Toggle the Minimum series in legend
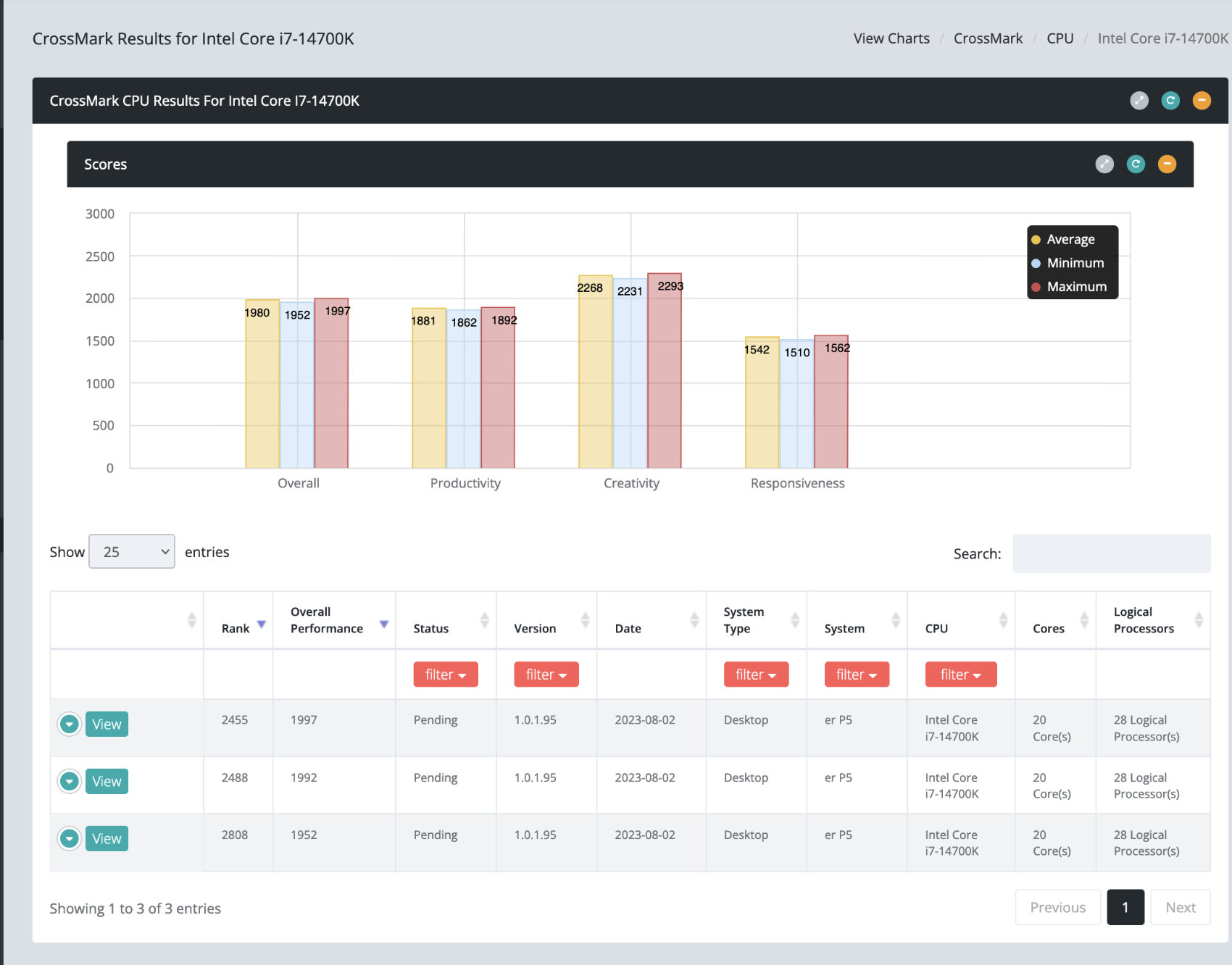Screen dimensions: 1232x965 point(1067,263)
